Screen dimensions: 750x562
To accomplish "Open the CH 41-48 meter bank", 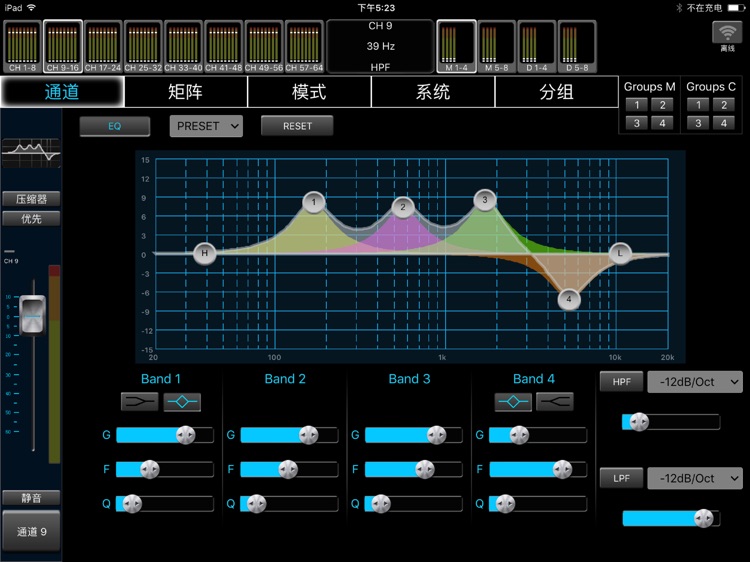I will click(x=223, y=46).
